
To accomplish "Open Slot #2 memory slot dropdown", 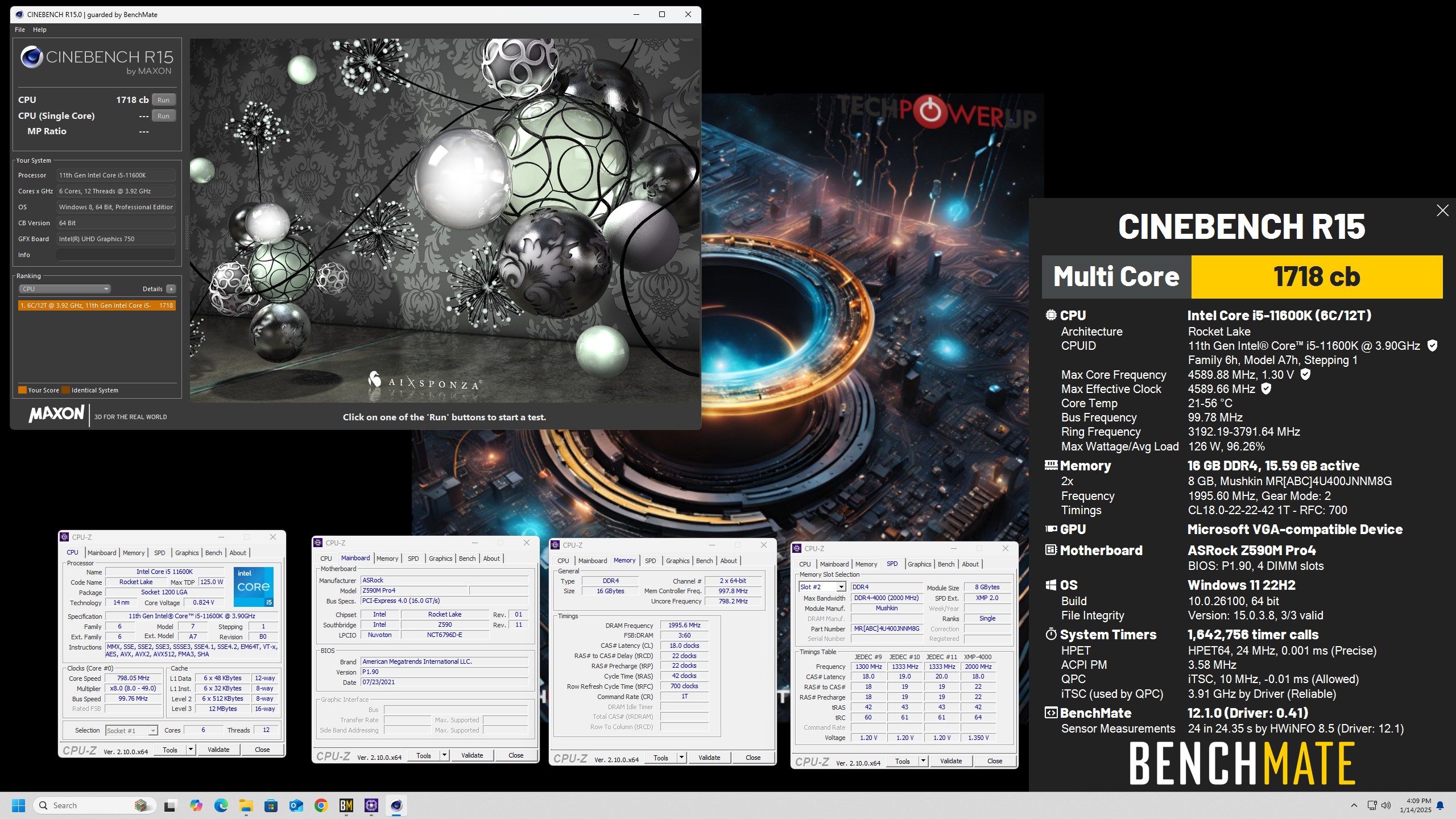I will click(822, 587).
